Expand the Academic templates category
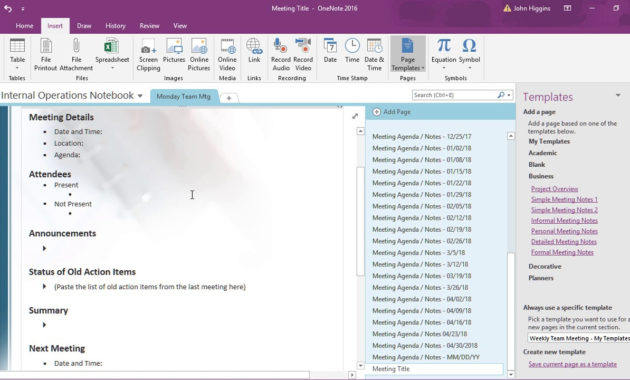 click(542, 153)
